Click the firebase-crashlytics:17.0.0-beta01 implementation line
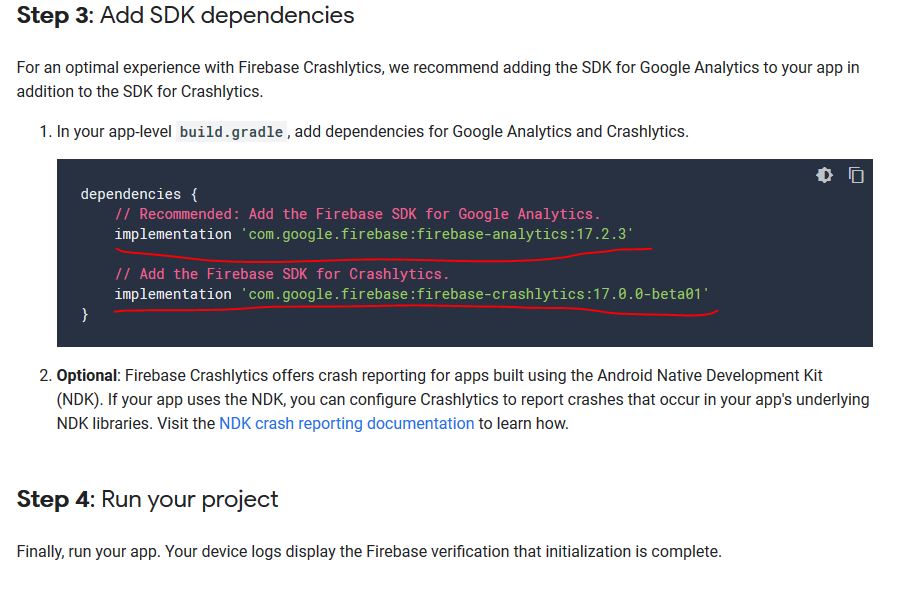Screen dimensions: 897x591 [412, 294]
